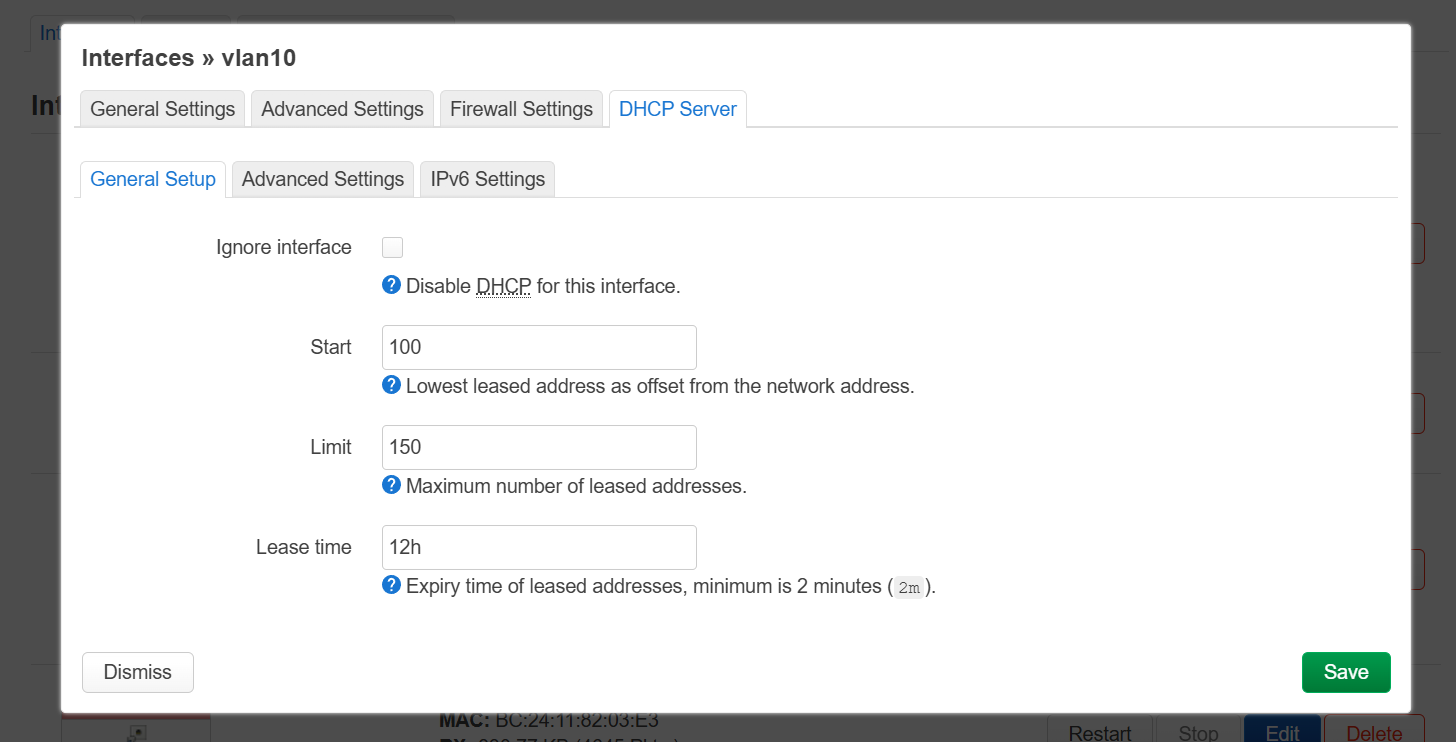Enable the Ignore interface checkbox
Image resolution: width=1456 pixels, height=742 pixels.
pos(393,248)
